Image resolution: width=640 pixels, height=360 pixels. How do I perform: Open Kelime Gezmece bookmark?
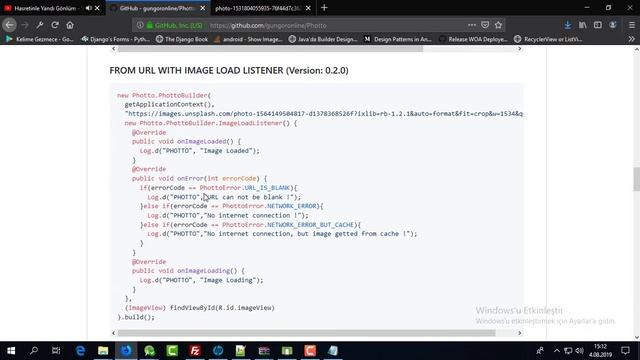coord(40,39)
